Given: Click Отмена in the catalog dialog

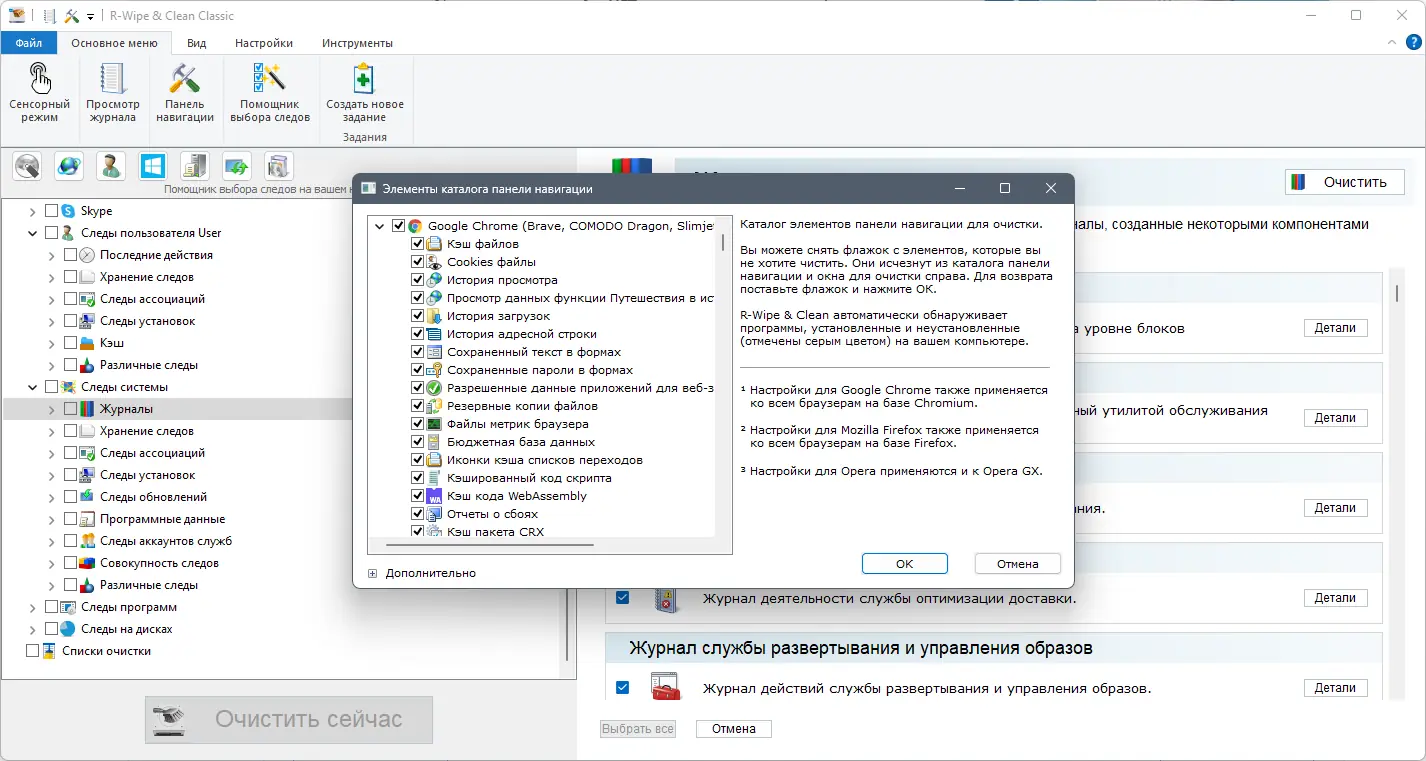Looking at the screenshot, I should coord(1018,563).
